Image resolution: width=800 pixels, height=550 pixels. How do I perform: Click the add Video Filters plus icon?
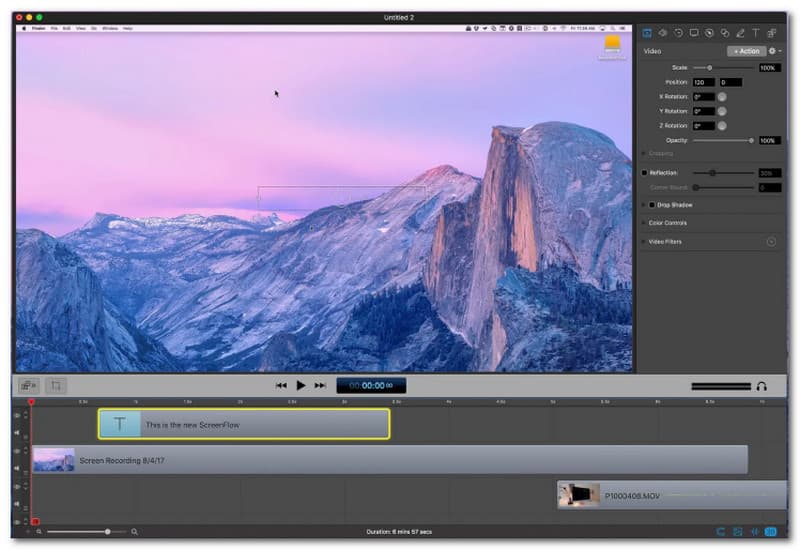[771, 242]
